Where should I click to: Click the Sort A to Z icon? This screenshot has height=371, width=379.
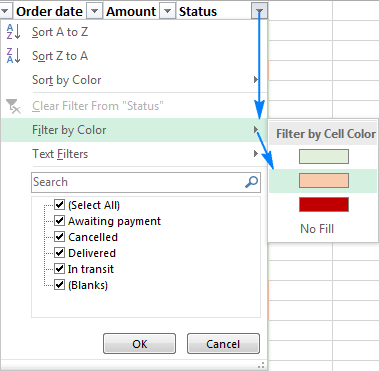pos(13,32)
